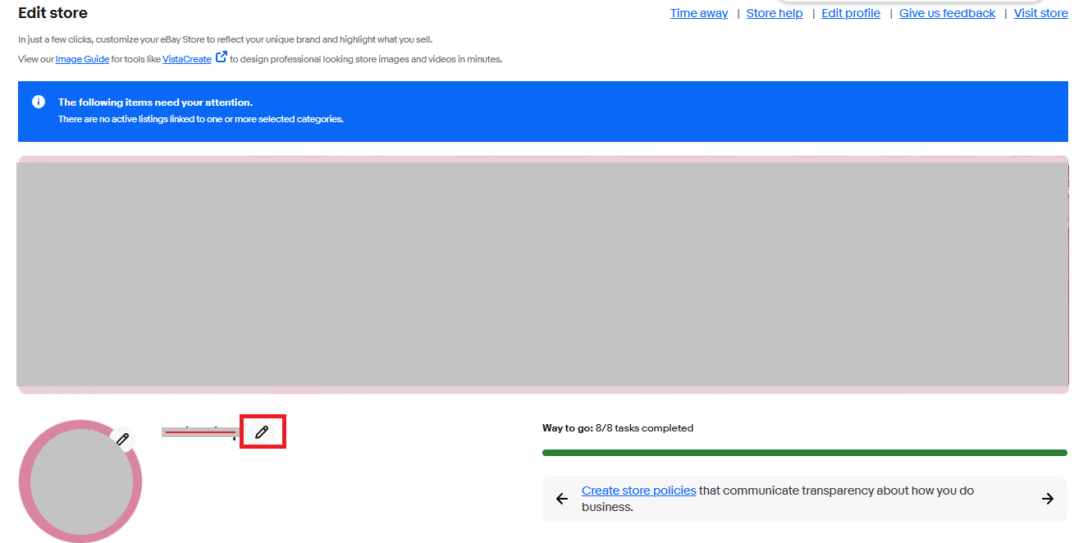
Task: Click the 8/8 tasks completed label
Action: tap(644, 428)
